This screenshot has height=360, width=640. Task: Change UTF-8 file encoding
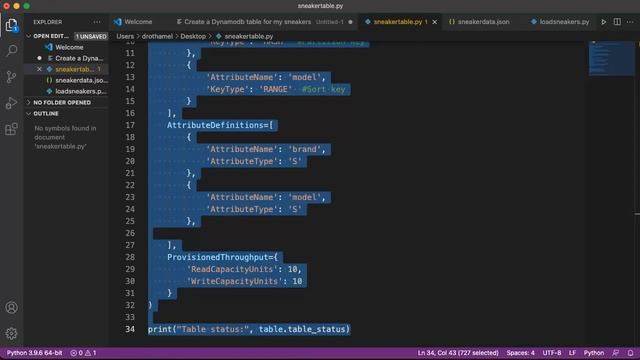point(552,353)
